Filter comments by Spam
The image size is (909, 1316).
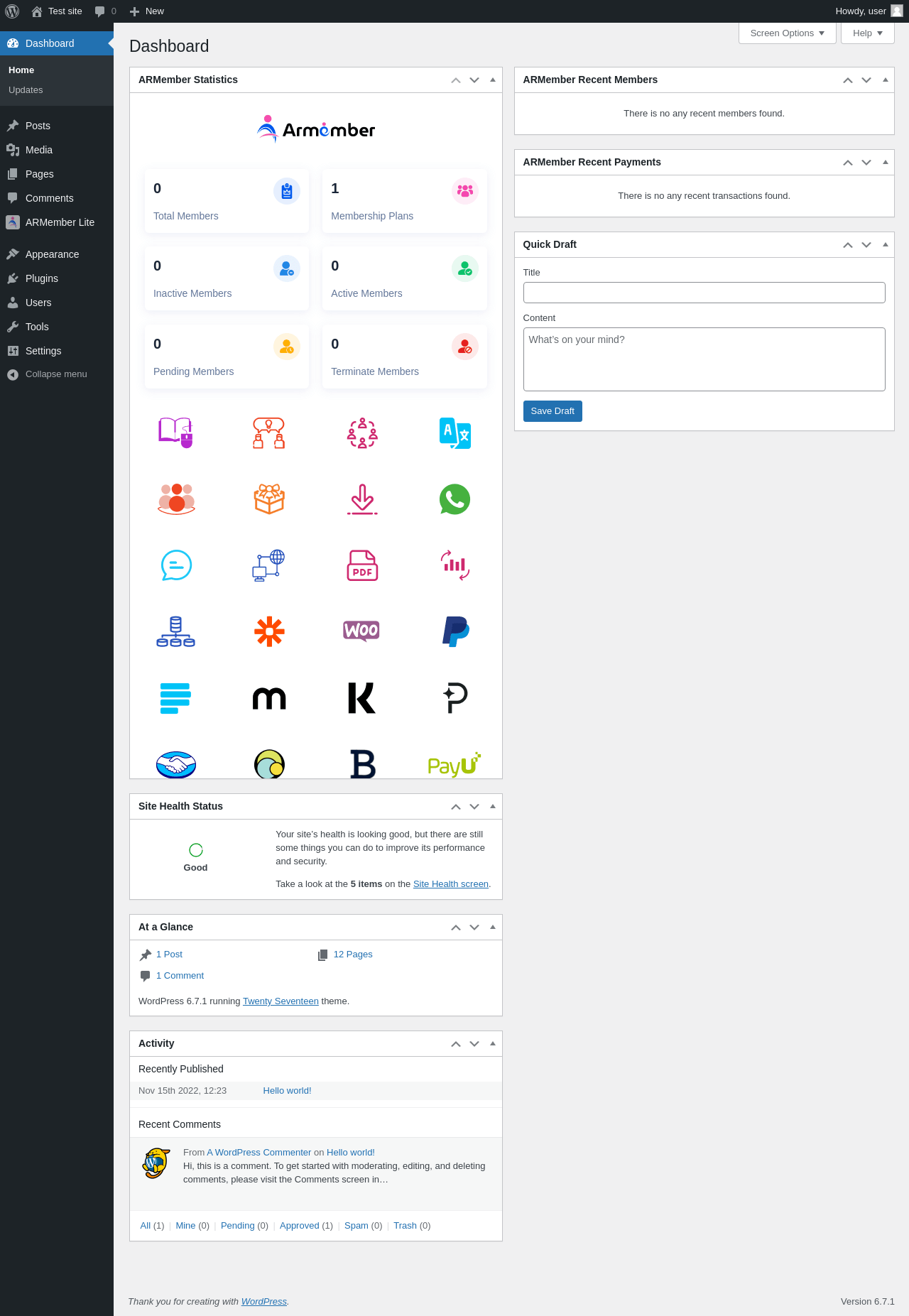pos(356,1226)
